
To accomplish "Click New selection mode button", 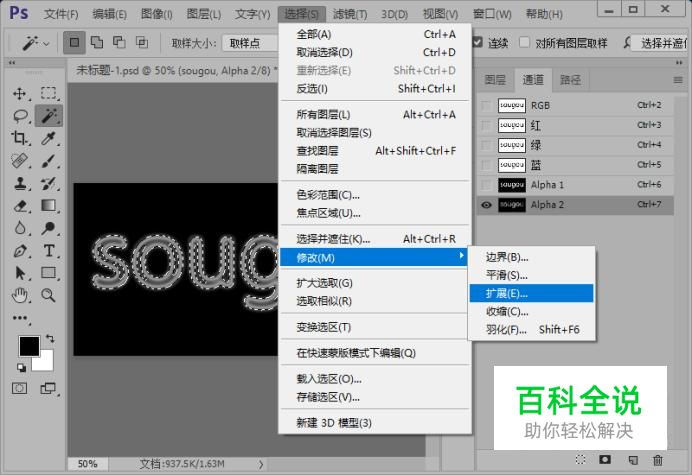I will (74, 43).
